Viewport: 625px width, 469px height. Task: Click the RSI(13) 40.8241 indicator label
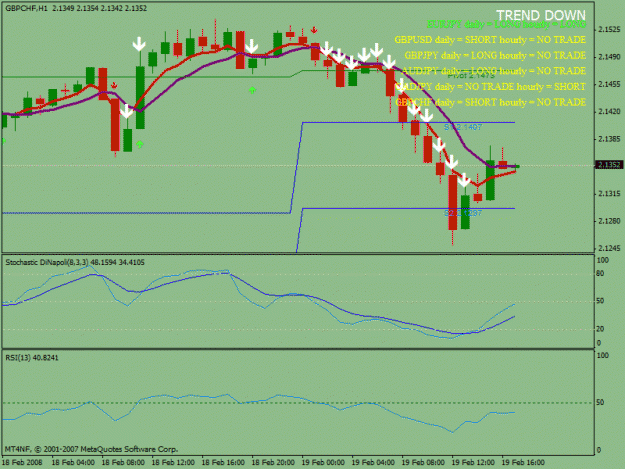click(32, 358)
